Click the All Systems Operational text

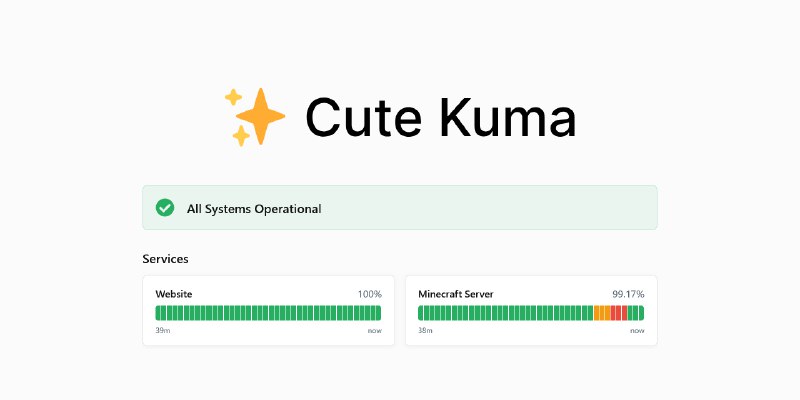tap(254, 209)
